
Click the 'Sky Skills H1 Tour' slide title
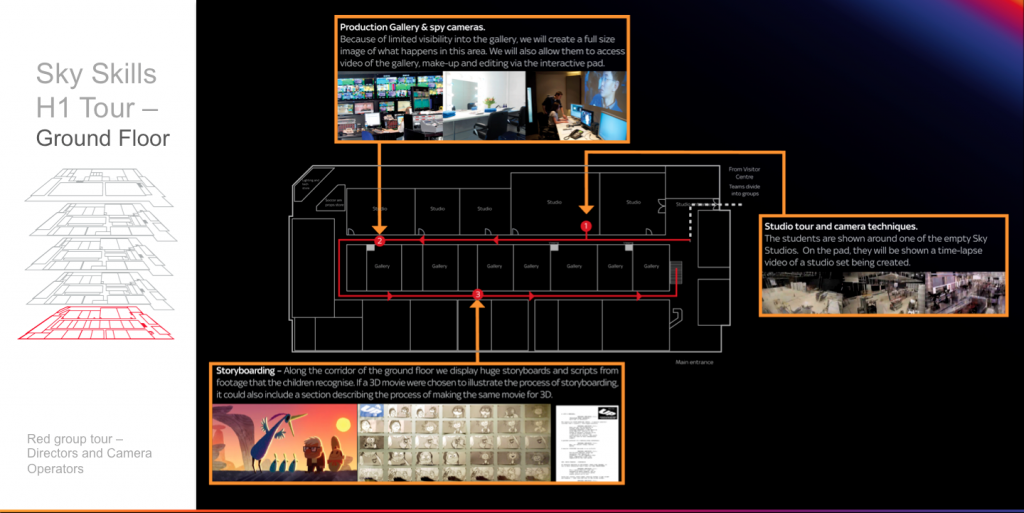(x=97, y=90)
